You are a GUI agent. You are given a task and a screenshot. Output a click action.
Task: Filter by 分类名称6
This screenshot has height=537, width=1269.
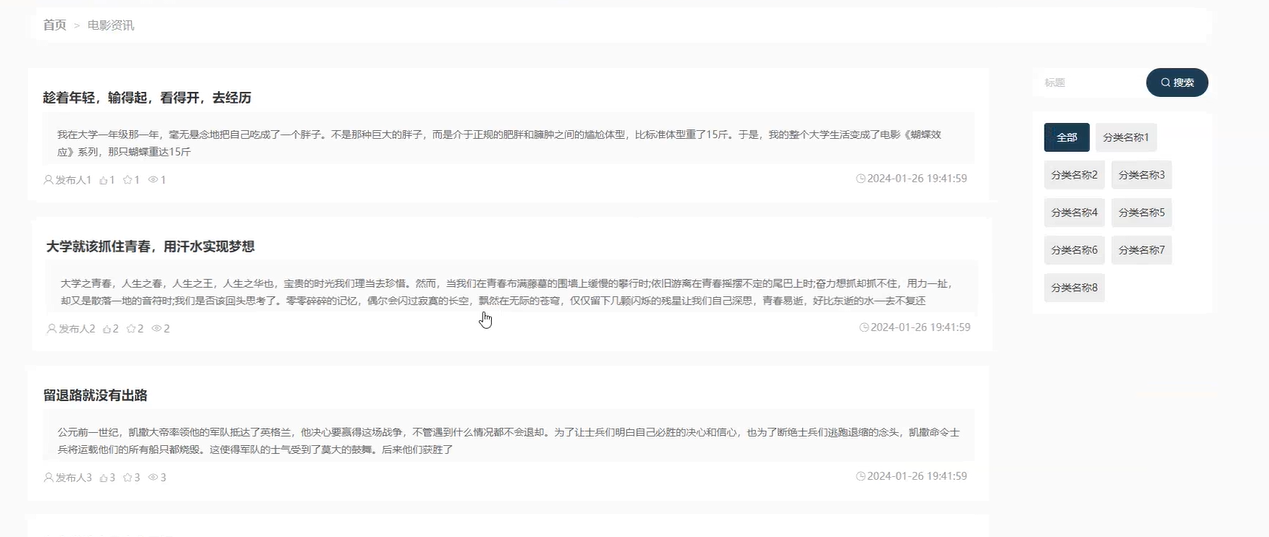[x=1074, y=250]
